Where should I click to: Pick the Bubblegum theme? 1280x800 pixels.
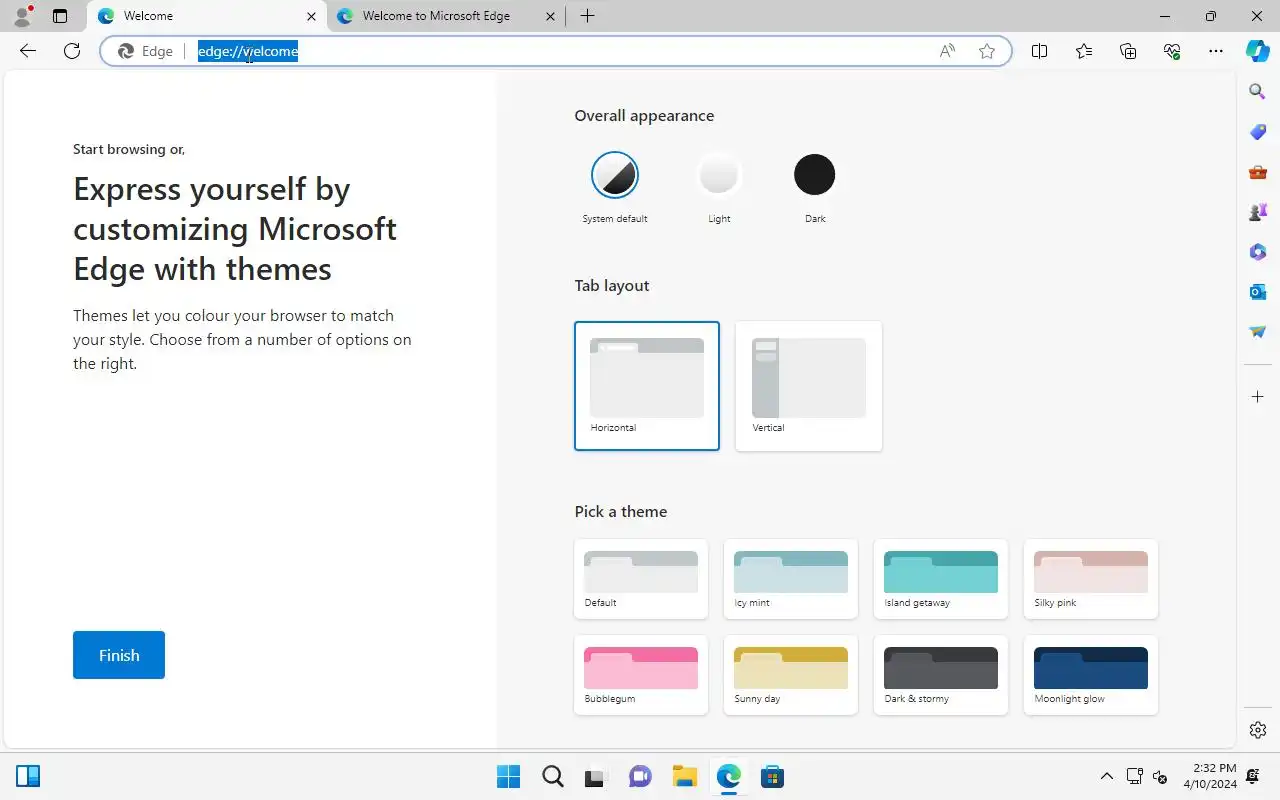point(641,675)
